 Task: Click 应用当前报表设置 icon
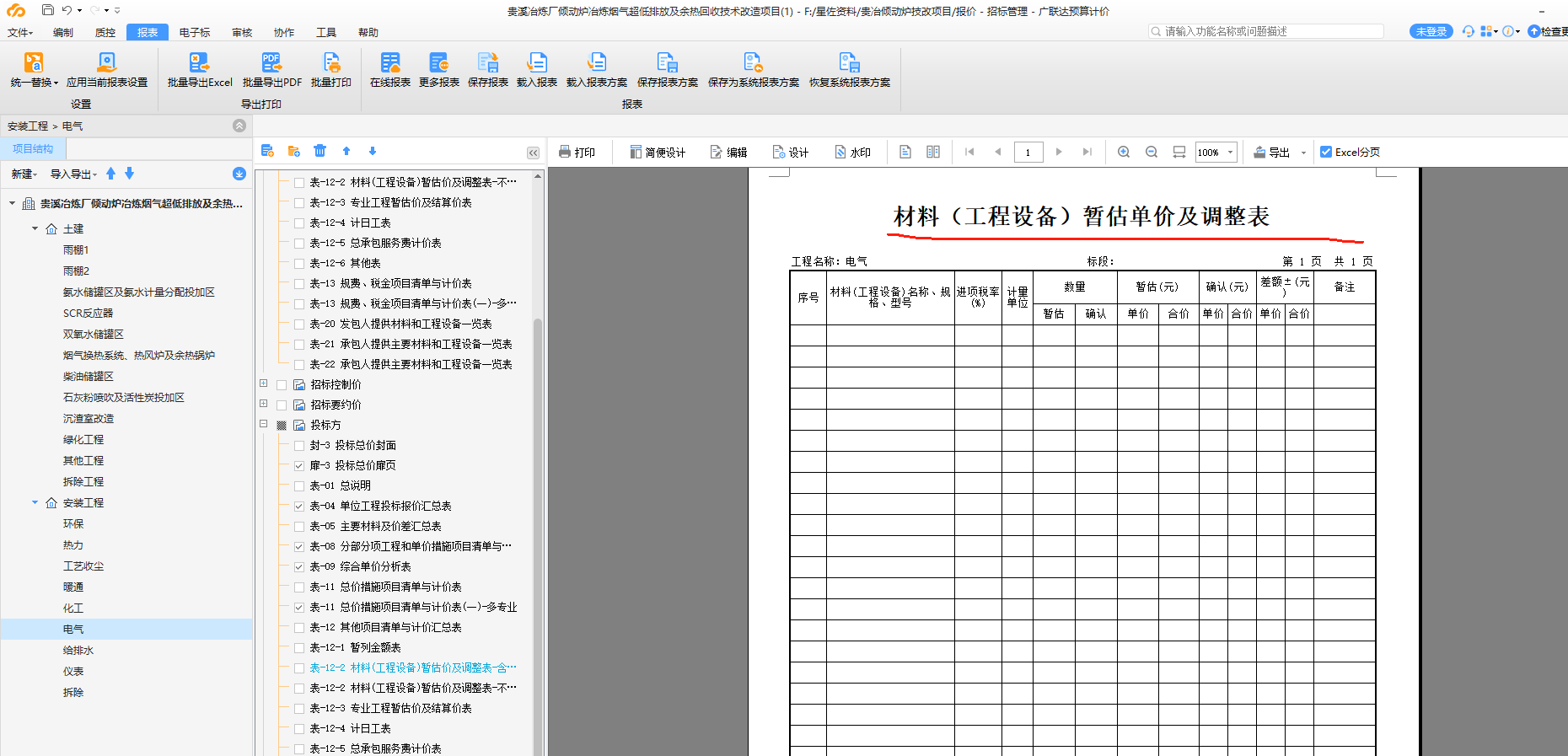[x=106, y=62]
